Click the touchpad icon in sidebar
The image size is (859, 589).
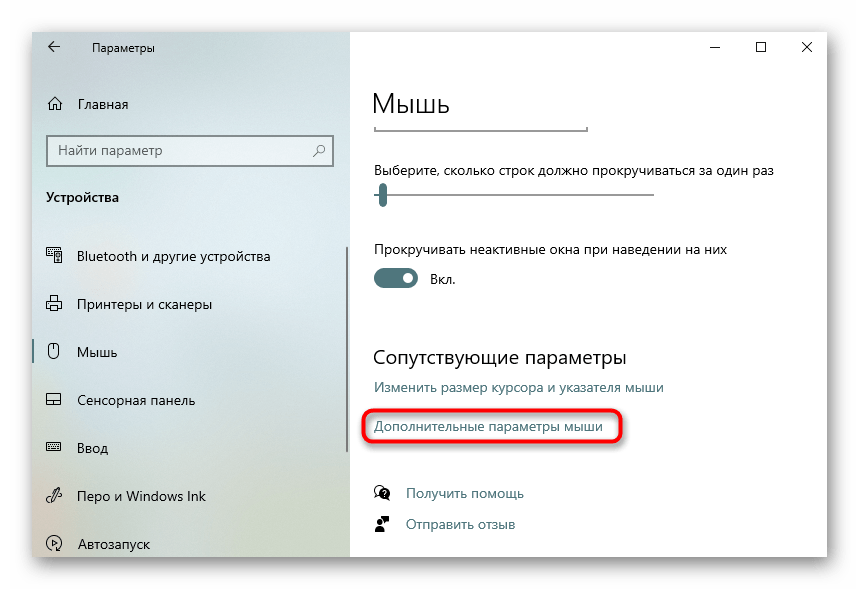[x=54, y=400]
